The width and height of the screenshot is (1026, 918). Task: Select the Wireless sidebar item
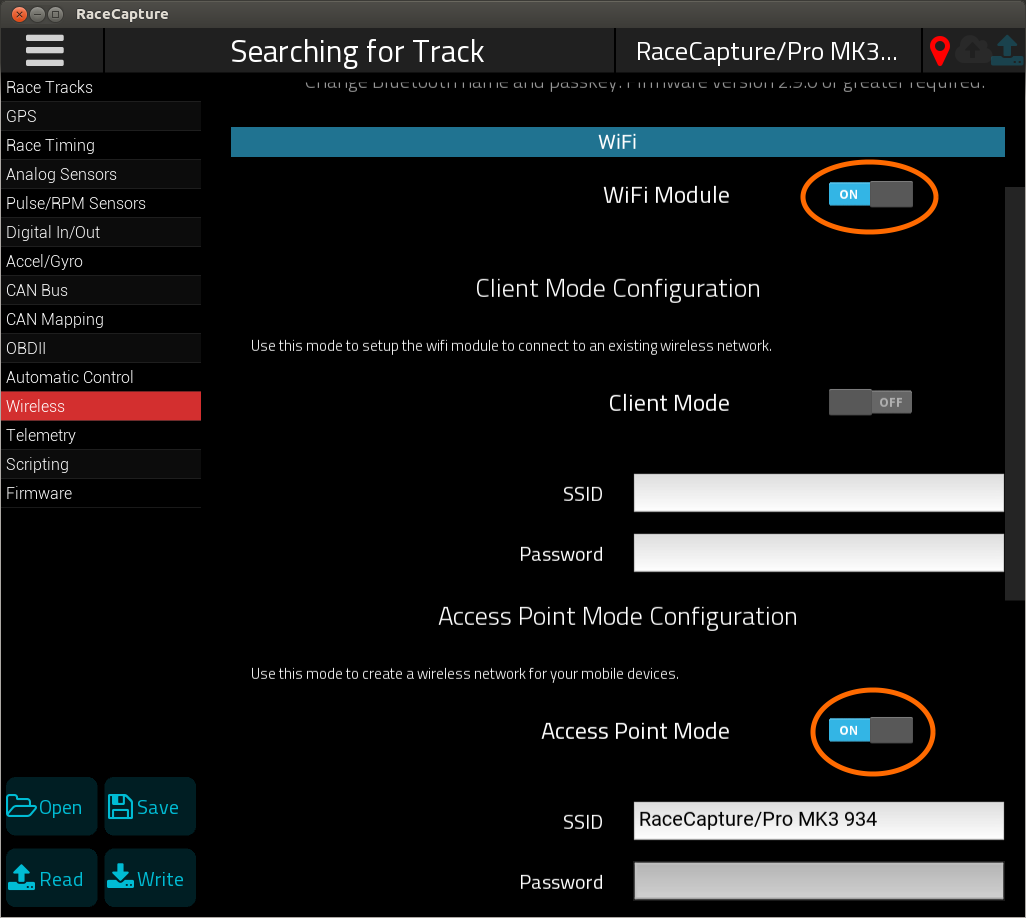click(101, 406)
